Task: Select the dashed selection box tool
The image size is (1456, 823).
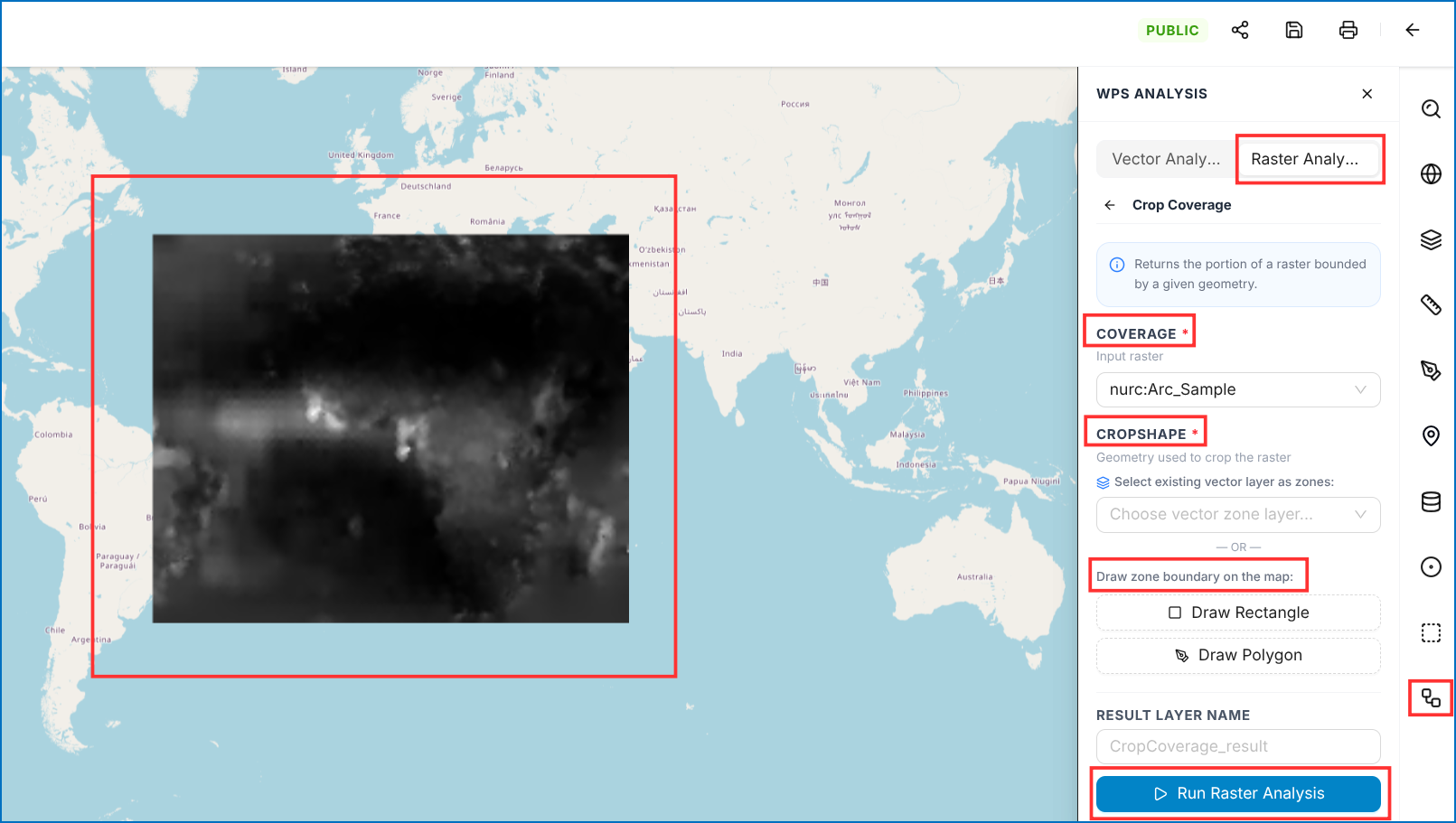Action: [x=1431, y=632]
